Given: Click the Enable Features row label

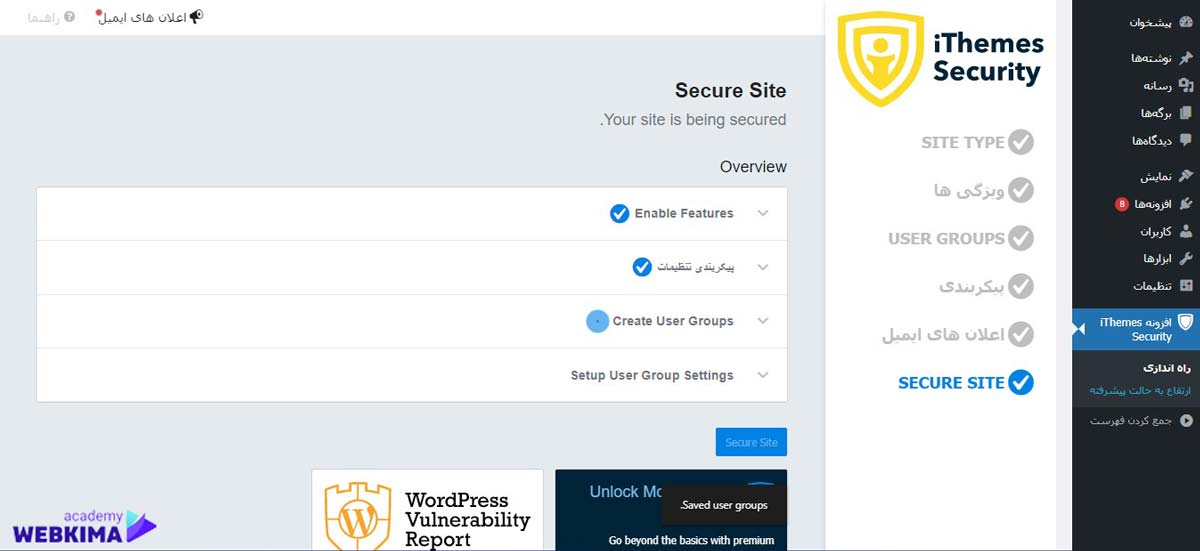Looking at the screenshot, I should 684,213.
